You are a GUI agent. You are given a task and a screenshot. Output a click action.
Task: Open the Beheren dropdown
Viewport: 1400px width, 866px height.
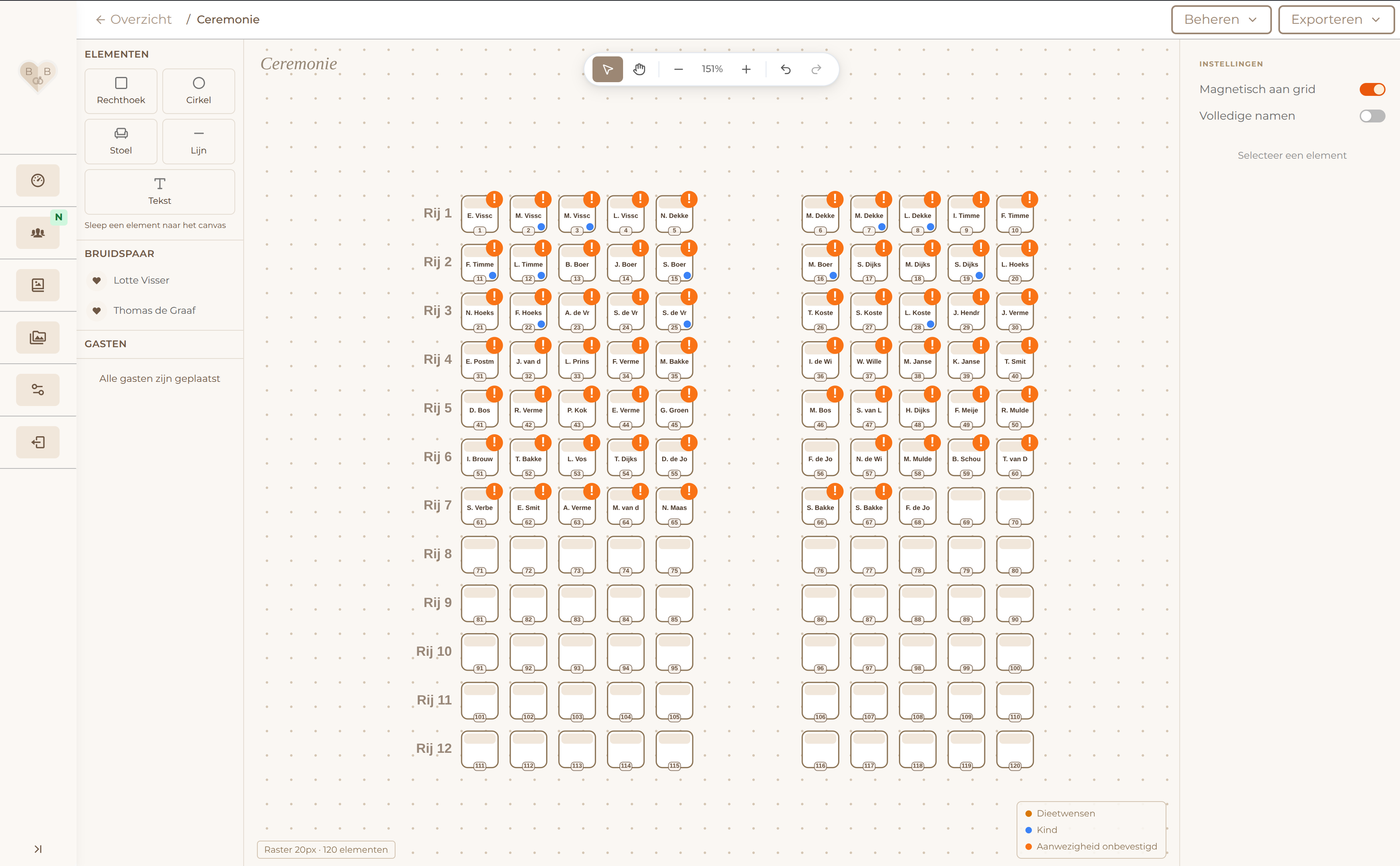(x=1221, y=20)
